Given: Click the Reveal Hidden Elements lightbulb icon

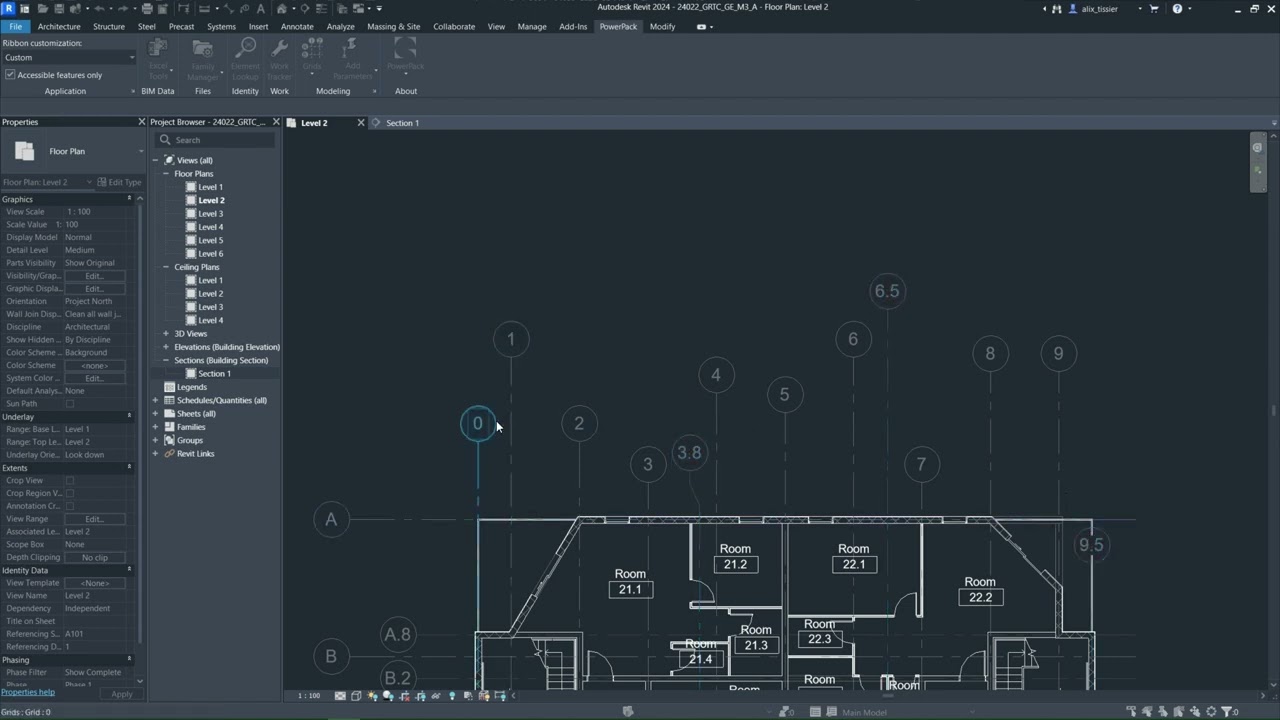Looking at the screenshot, I should click(x=452, y=696).
